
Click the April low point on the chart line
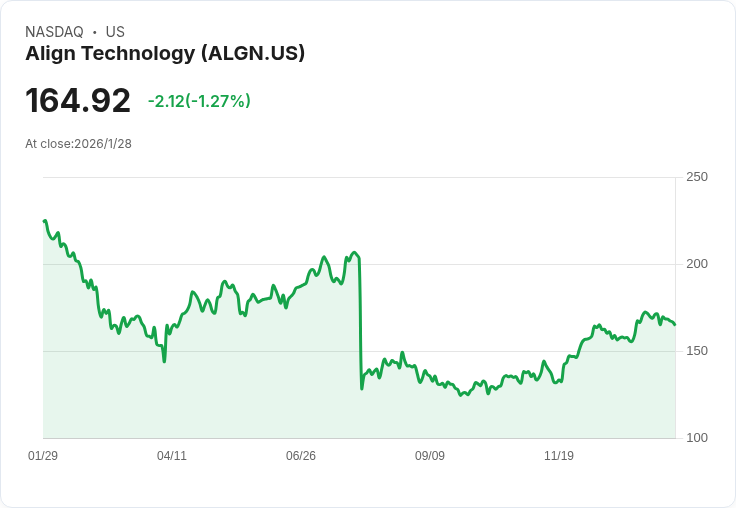[164, 361]
